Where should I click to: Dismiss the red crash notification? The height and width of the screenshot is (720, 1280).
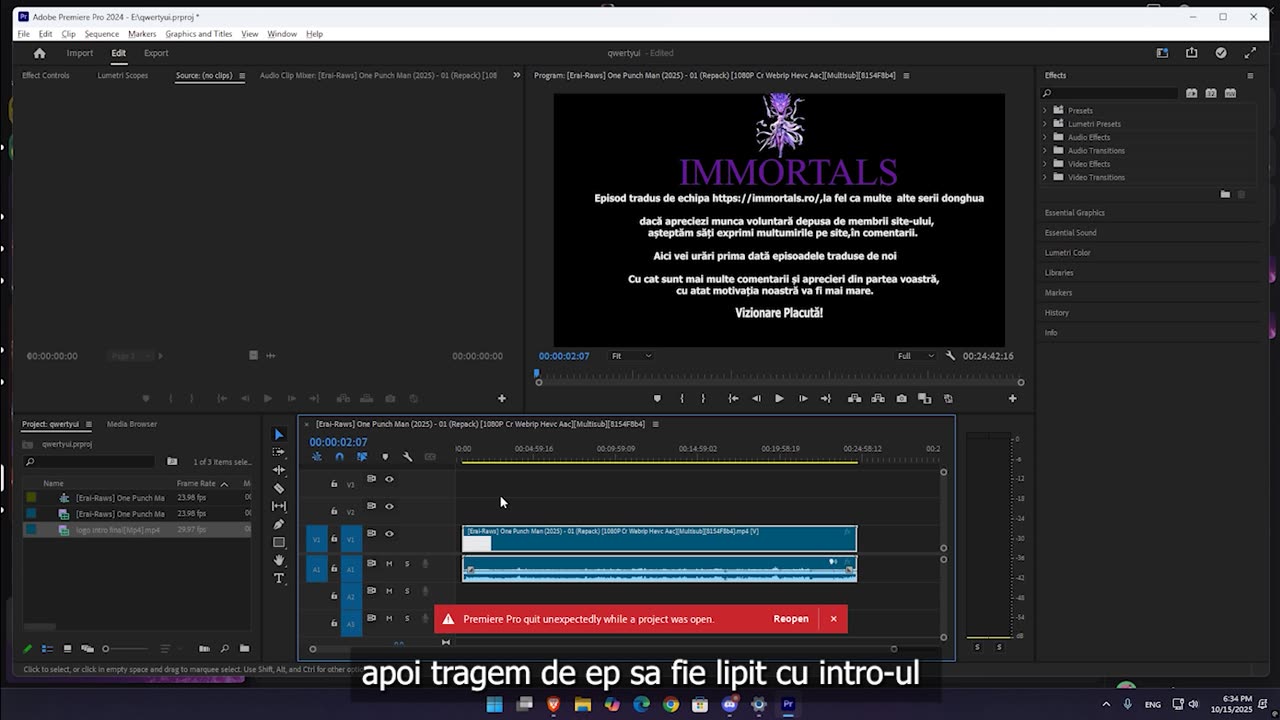833,619
